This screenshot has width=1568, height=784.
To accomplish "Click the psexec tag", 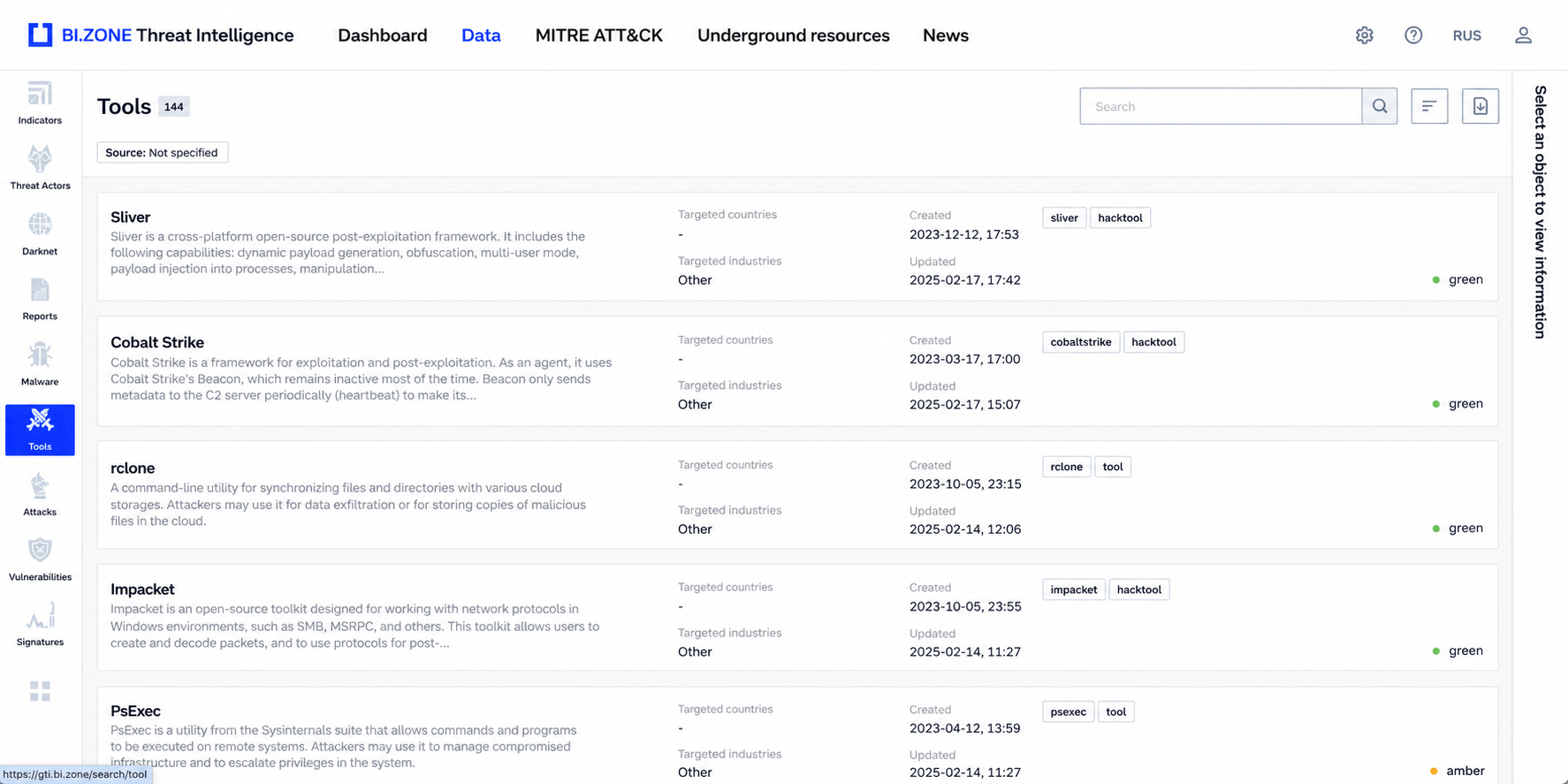I will click(x=1069, y=712).
